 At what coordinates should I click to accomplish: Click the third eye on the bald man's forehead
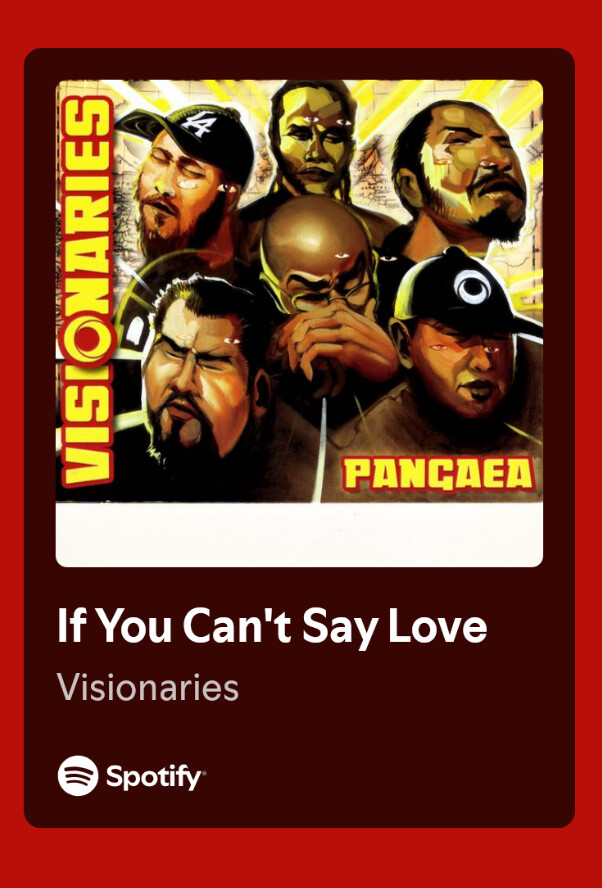coord(341,255)
